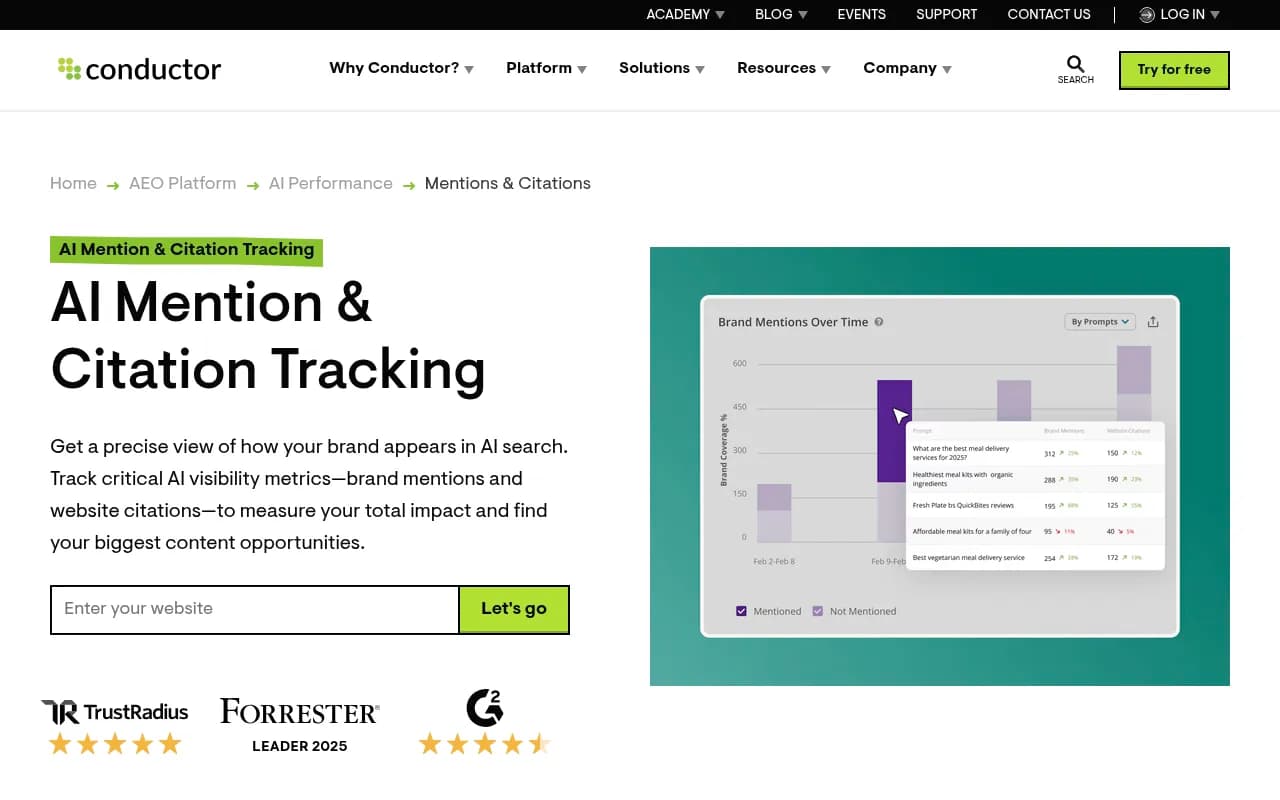This screenshot has height=800, width=1280.
Task: Click the Try for free button
Action: coord(1174,70)
